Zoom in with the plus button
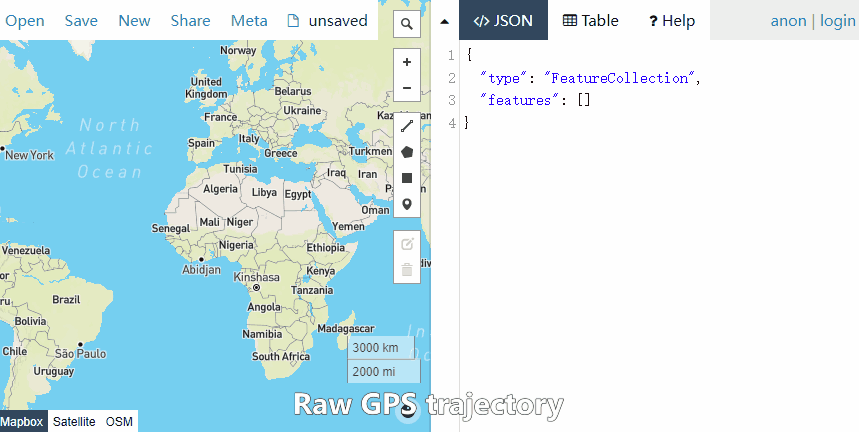The image size is (859, 432). click(x=406, y=62)
